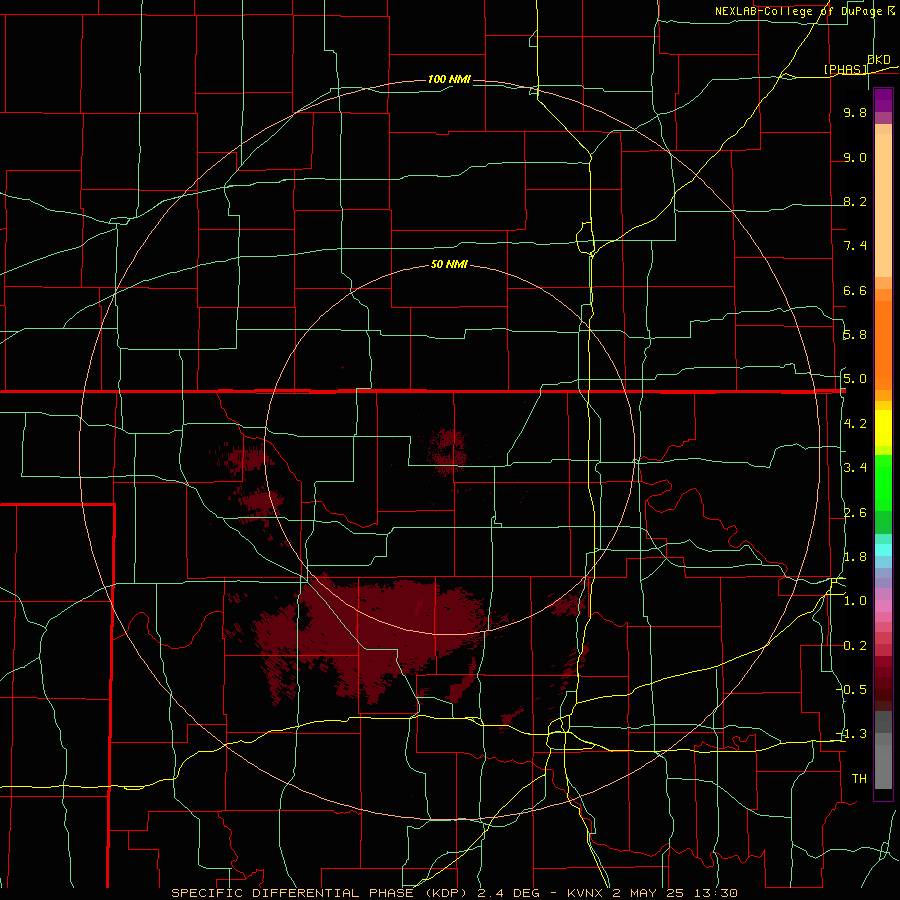Select the 5.0 value on the scale
The width and height of the screenshot is (900, 900).
(x=855, y=379)
